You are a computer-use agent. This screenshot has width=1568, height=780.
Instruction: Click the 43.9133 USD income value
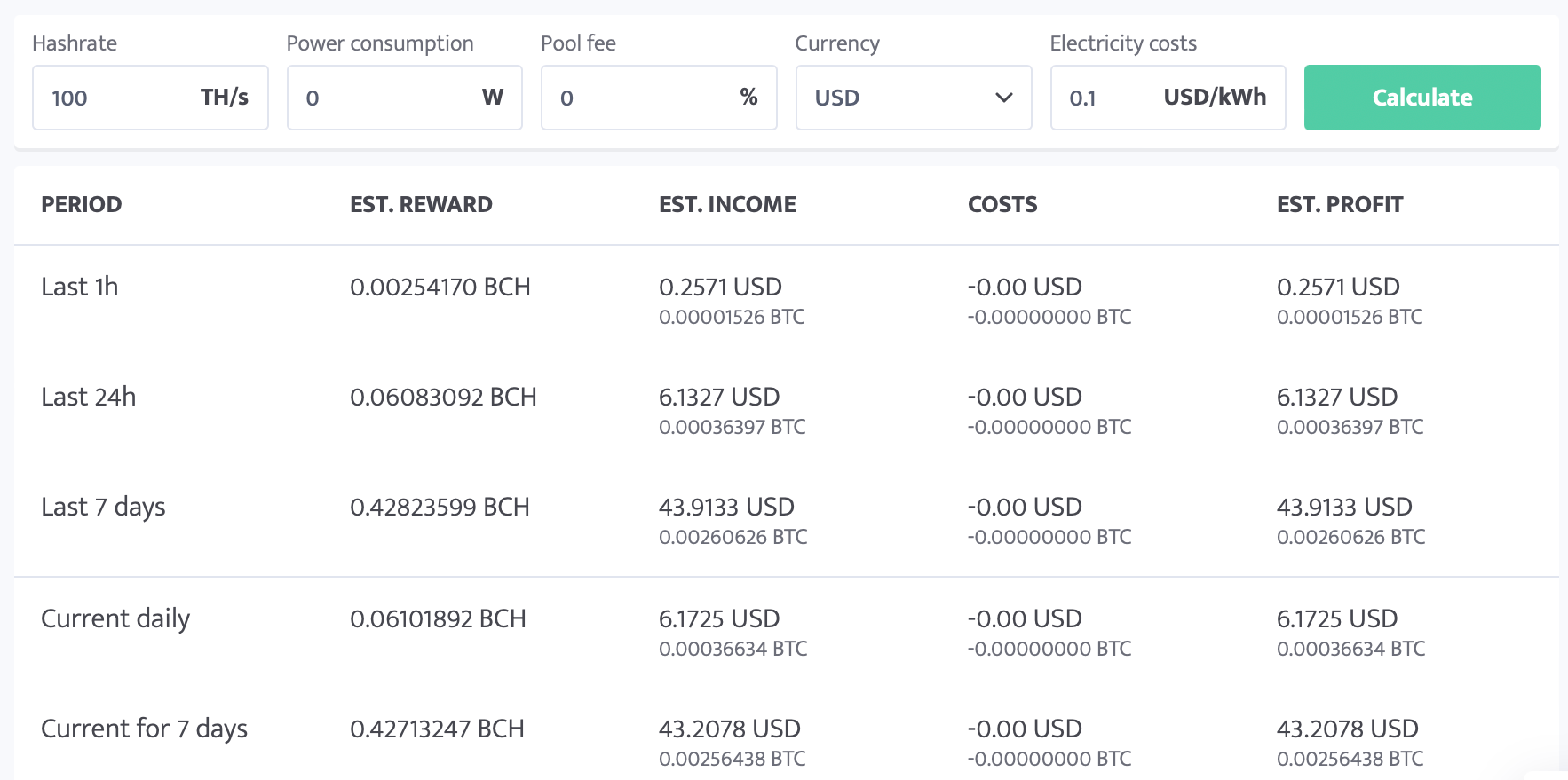point(726,508)
